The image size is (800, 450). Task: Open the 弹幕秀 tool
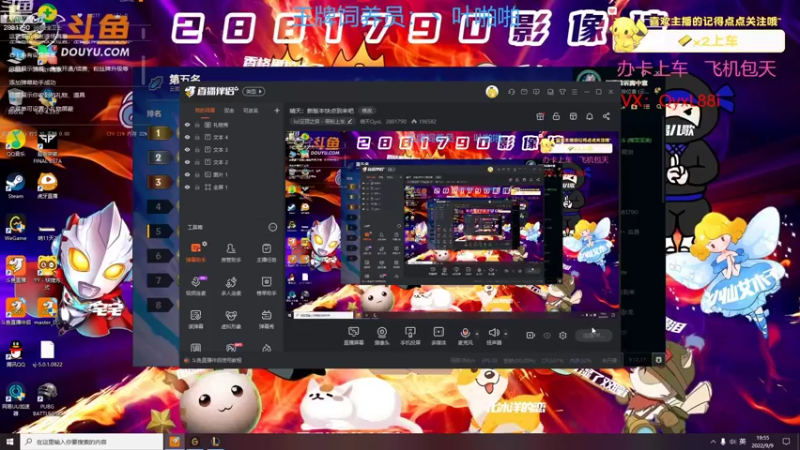[x=266, y=319]
